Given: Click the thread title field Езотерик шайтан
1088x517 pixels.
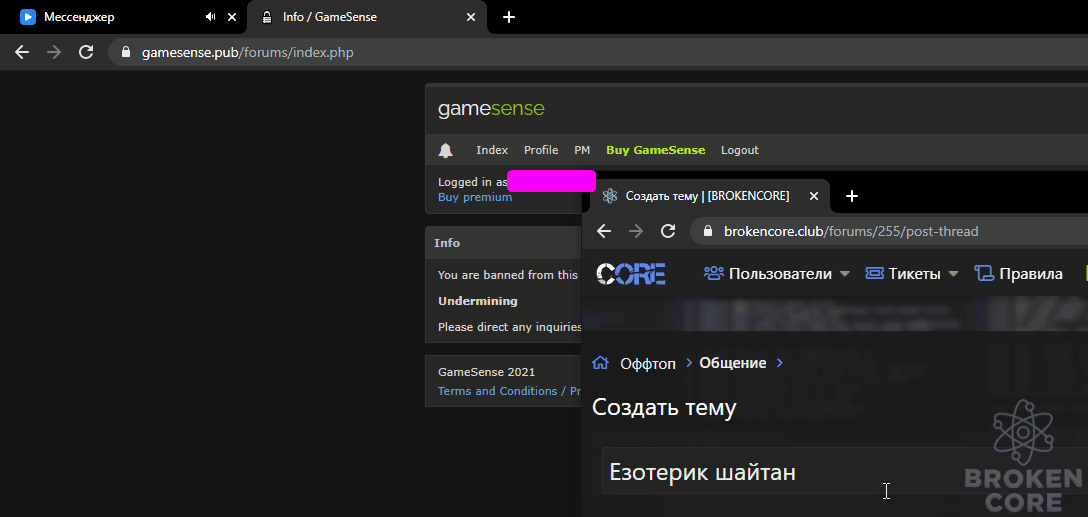Looking at the screenshot, I should [x=844, y=473].
